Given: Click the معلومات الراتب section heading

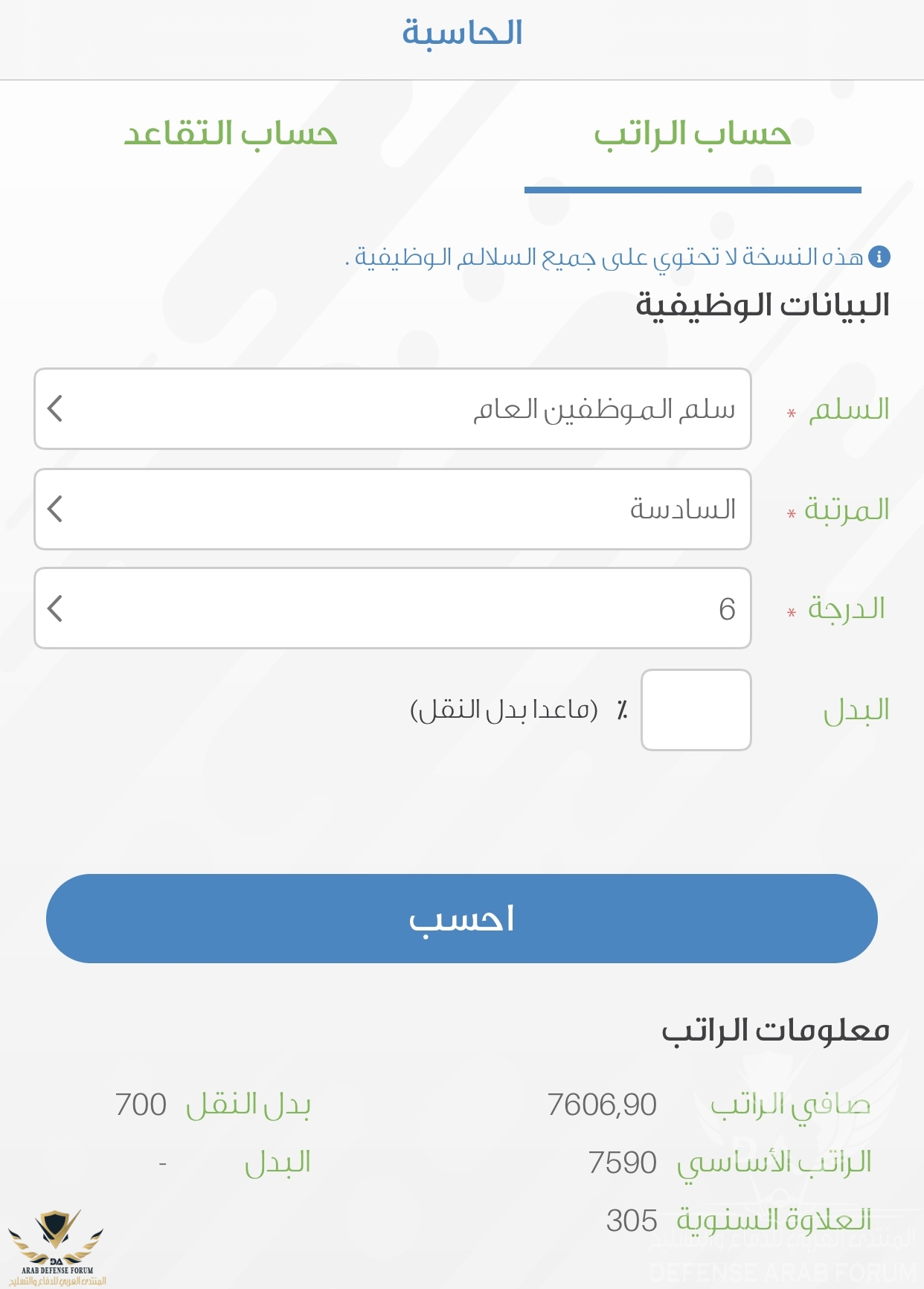Looking at the screenshot, I should coord(775,1030).
